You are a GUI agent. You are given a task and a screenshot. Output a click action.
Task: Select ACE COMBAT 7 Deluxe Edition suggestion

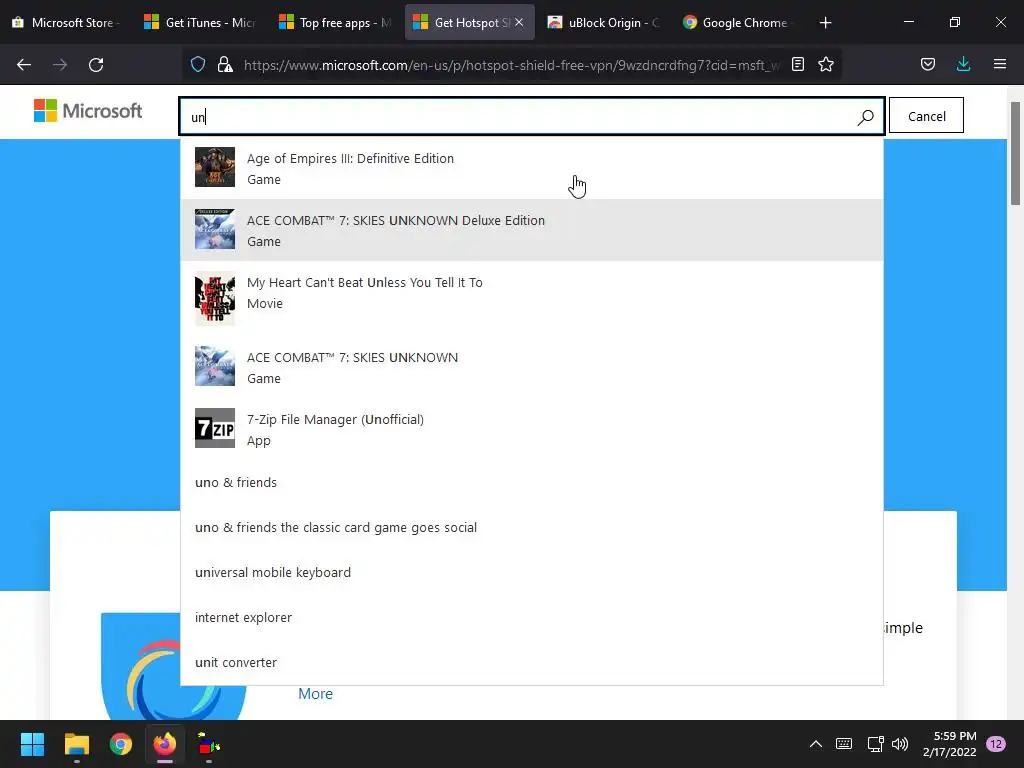coord(532,230)
